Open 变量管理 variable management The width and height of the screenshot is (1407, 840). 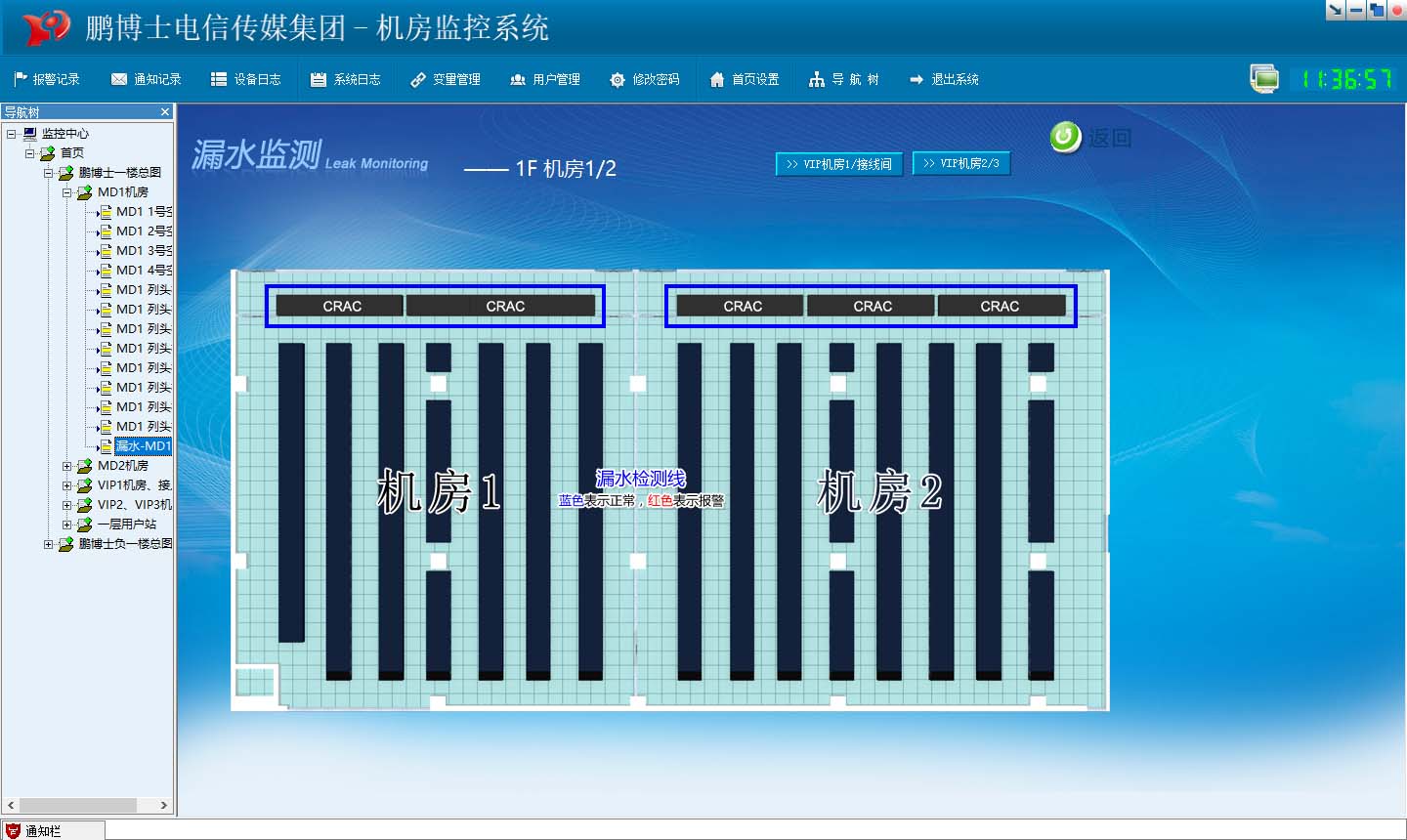click(x=446, y=79)
